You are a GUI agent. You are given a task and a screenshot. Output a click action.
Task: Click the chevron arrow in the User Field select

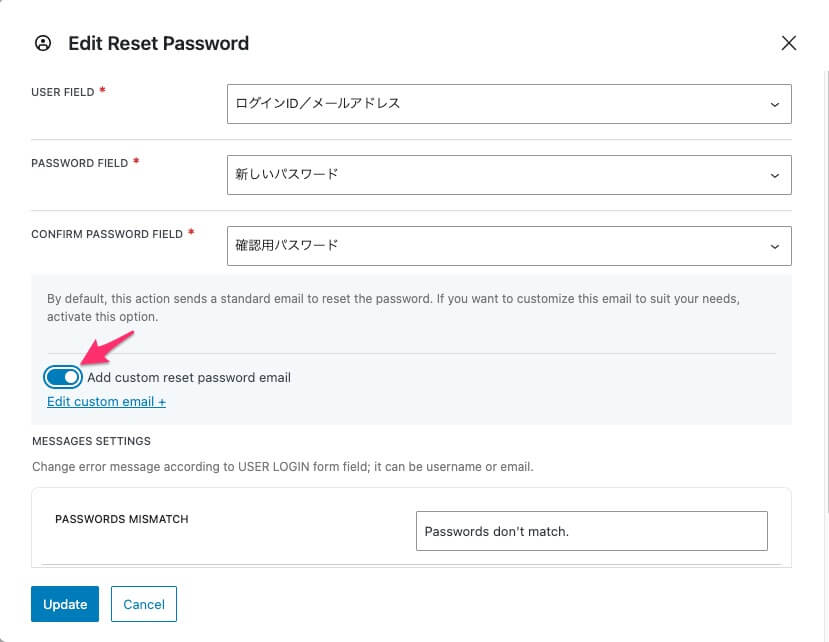774,104
